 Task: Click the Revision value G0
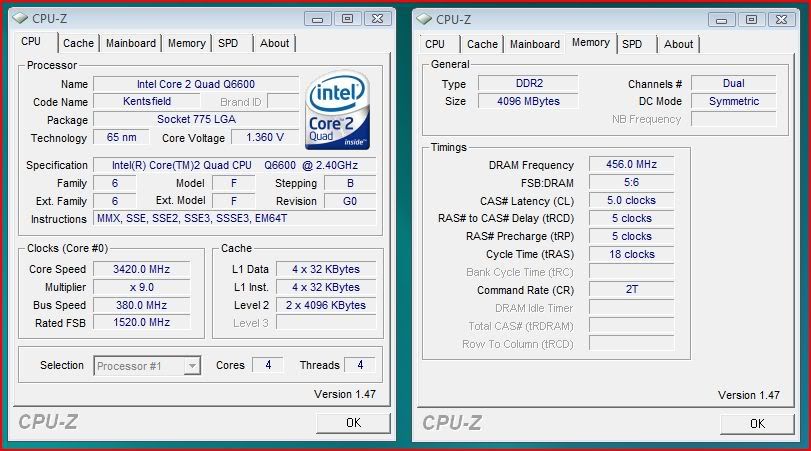click(x=350, y=201)
